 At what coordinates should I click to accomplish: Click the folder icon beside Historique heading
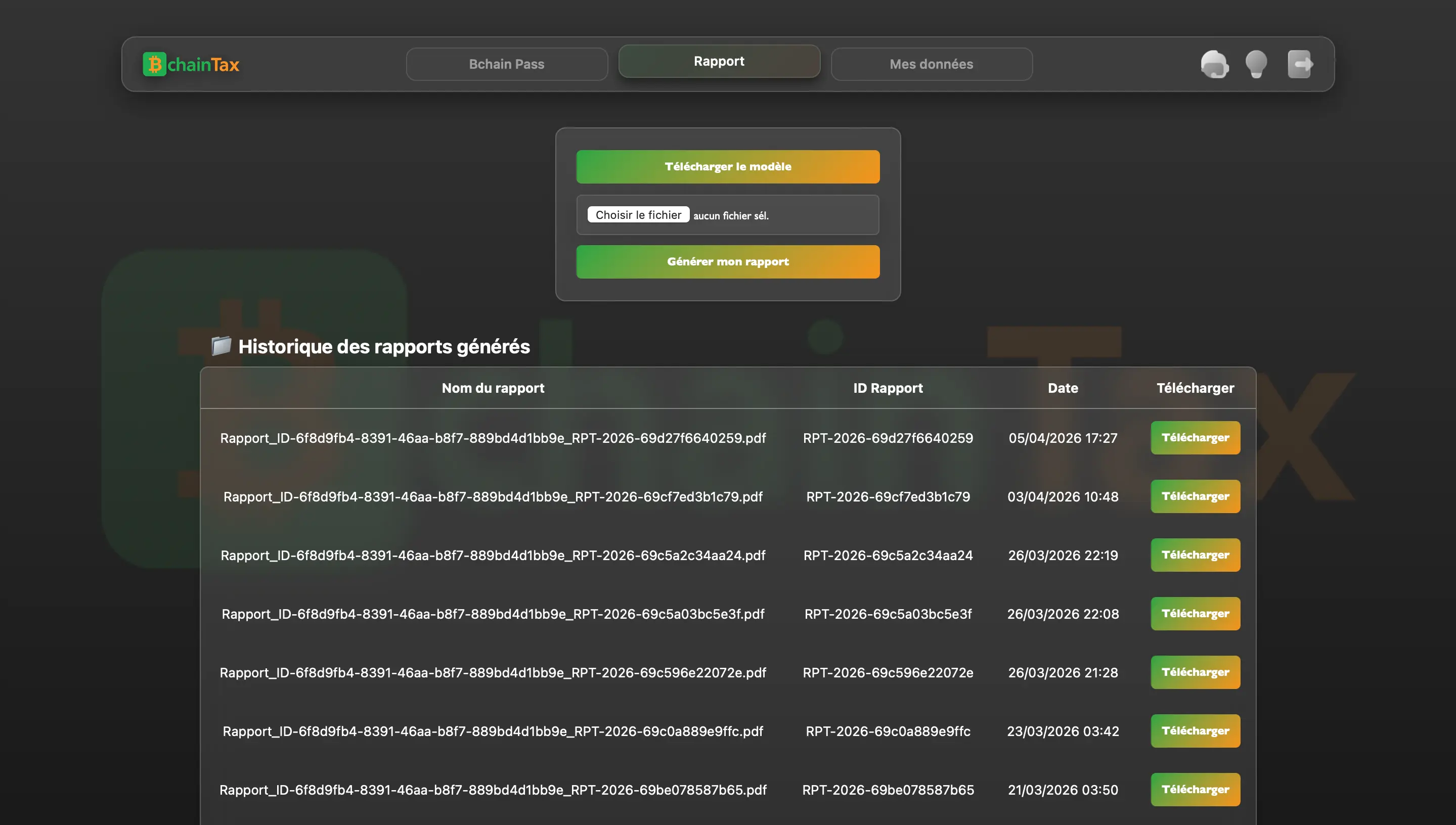(221, 346)
